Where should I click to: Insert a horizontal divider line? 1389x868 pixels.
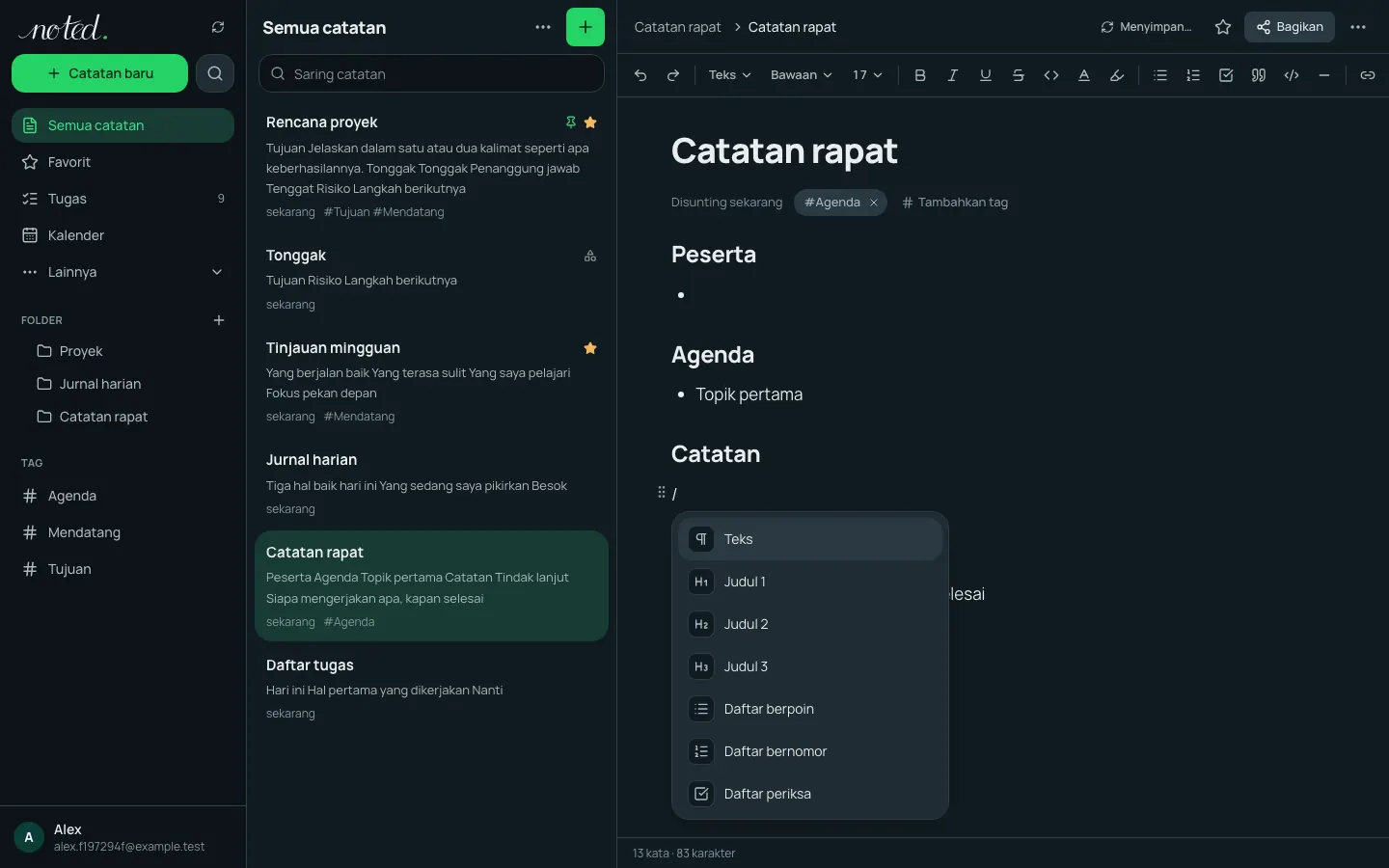click(x=1324, y=75)
